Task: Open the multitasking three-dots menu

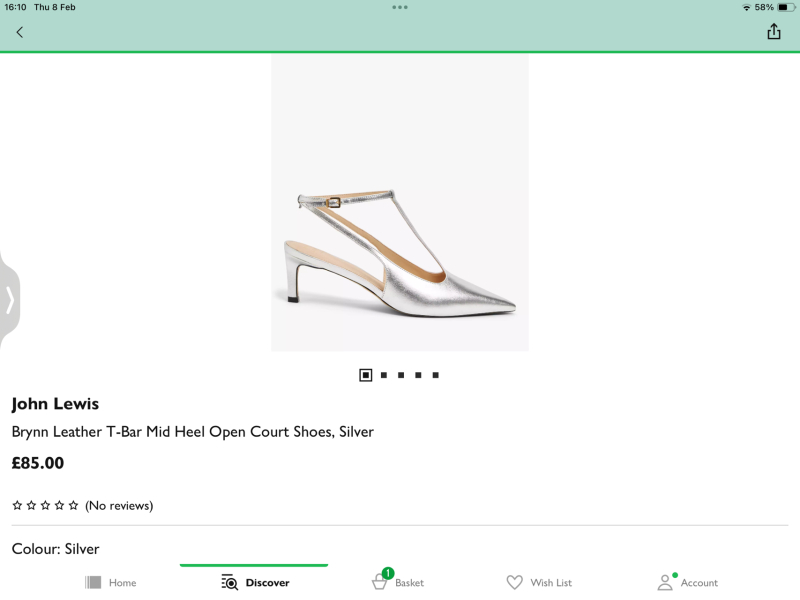Action: [x=399, y=7]
